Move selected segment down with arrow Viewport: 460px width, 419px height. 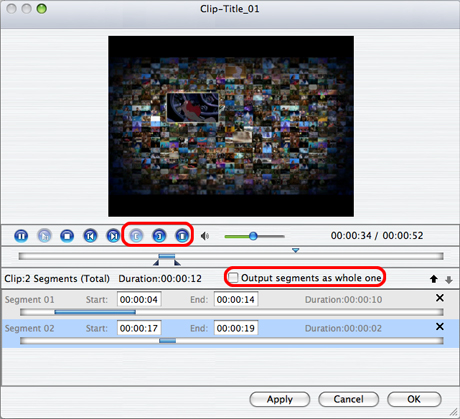(x=449, y=280)
